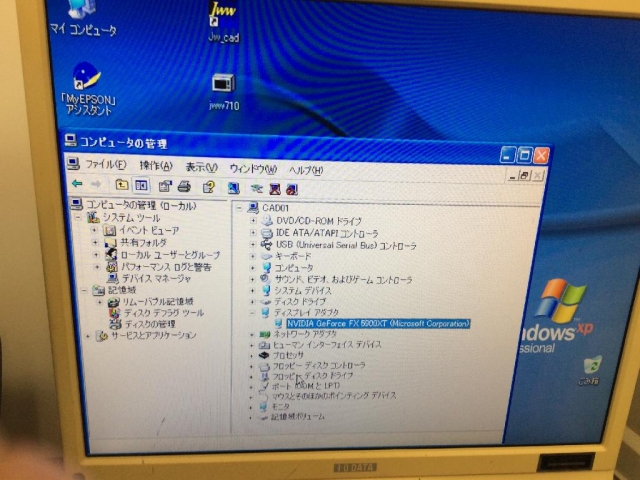640x480 pixels.
Task: Select 共有フォルダ in the tree
Action: pos(143,243)
